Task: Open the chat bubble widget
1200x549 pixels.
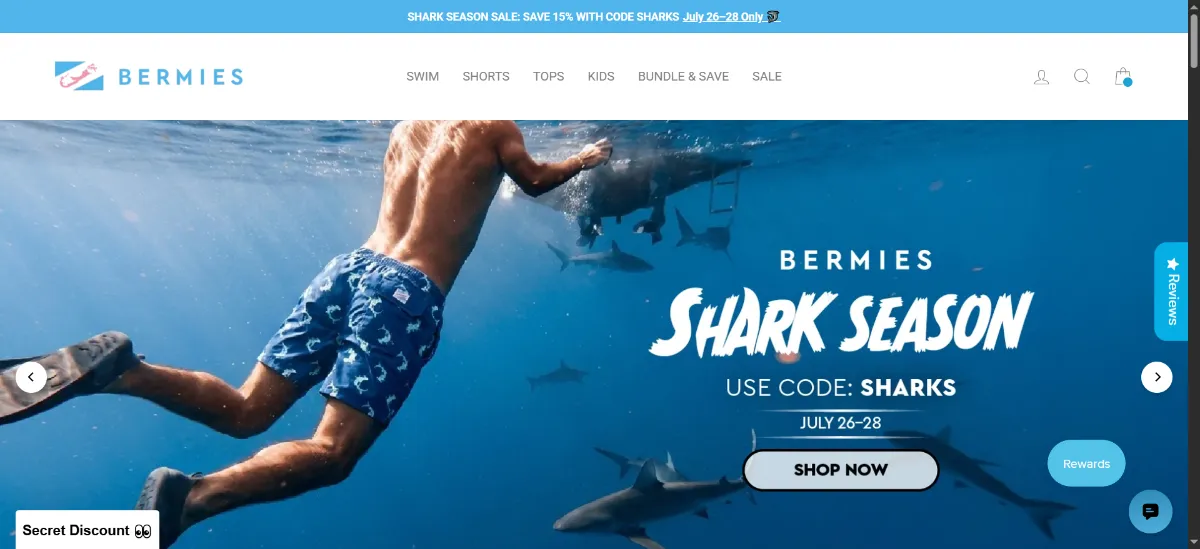Action: tap(1150, 511)
